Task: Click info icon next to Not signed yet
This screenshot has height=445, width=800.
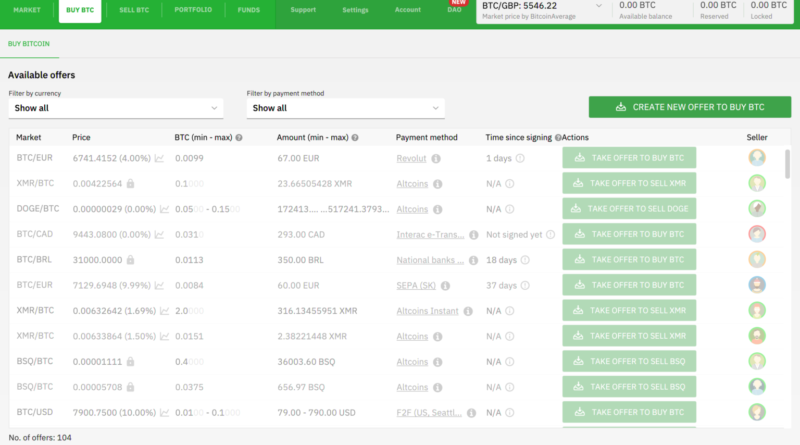Action: [x=551, y=235]
